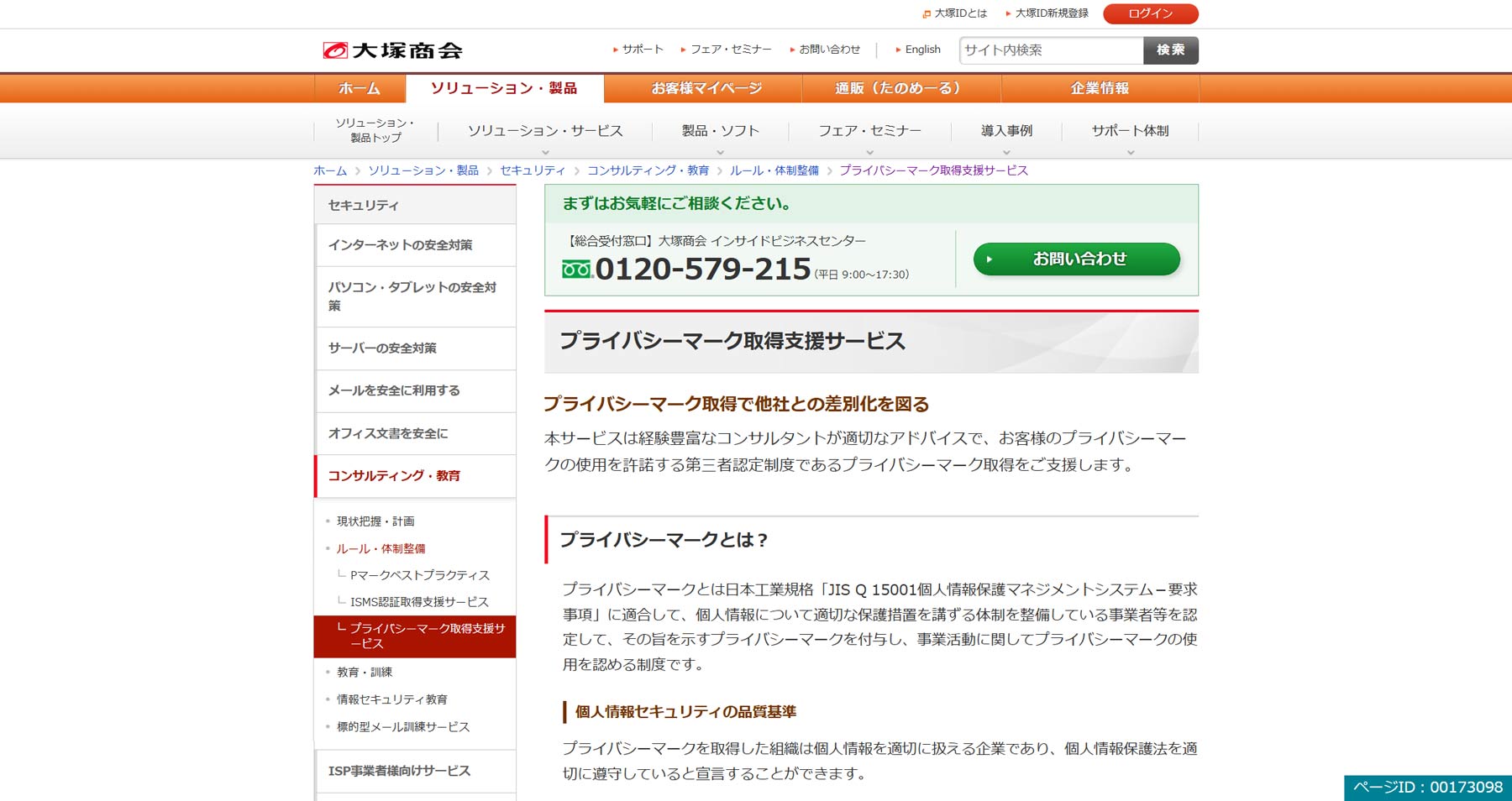This screenshot has width=1512, height=801.
Task: Click the 検索 search button
Action: 1170,50
